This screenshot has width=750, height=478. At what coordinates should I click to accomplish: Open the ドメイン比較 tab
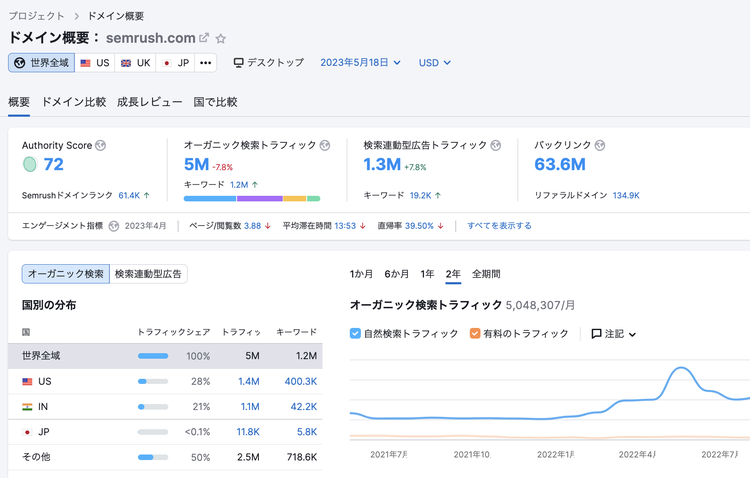74,102
